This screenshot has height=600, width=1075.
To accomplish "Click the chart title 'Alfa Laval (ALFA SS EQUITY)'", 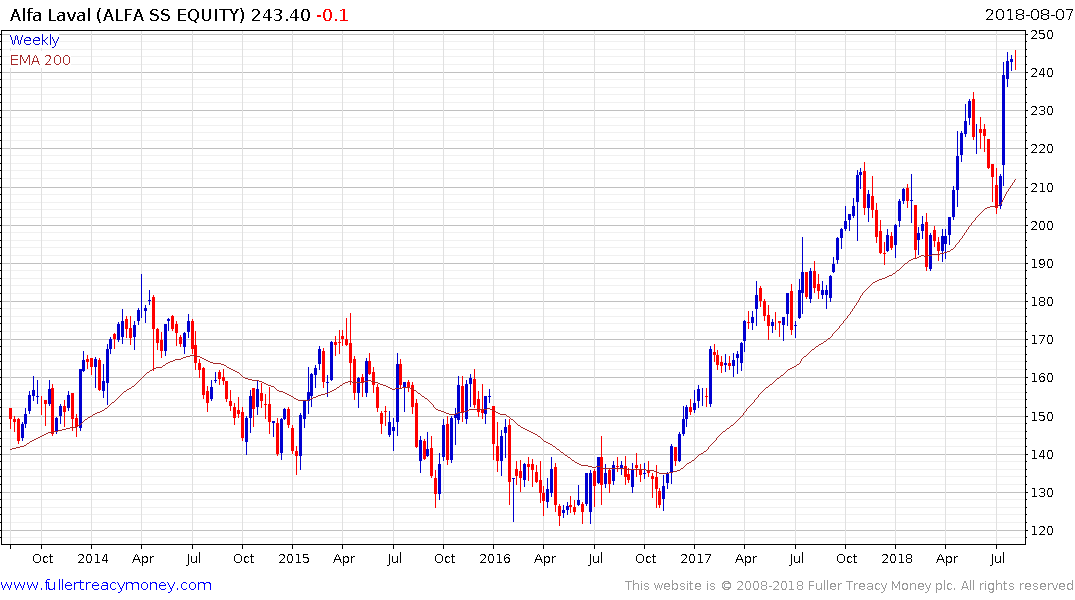I will pyautogui.click(x=127, y=15).
